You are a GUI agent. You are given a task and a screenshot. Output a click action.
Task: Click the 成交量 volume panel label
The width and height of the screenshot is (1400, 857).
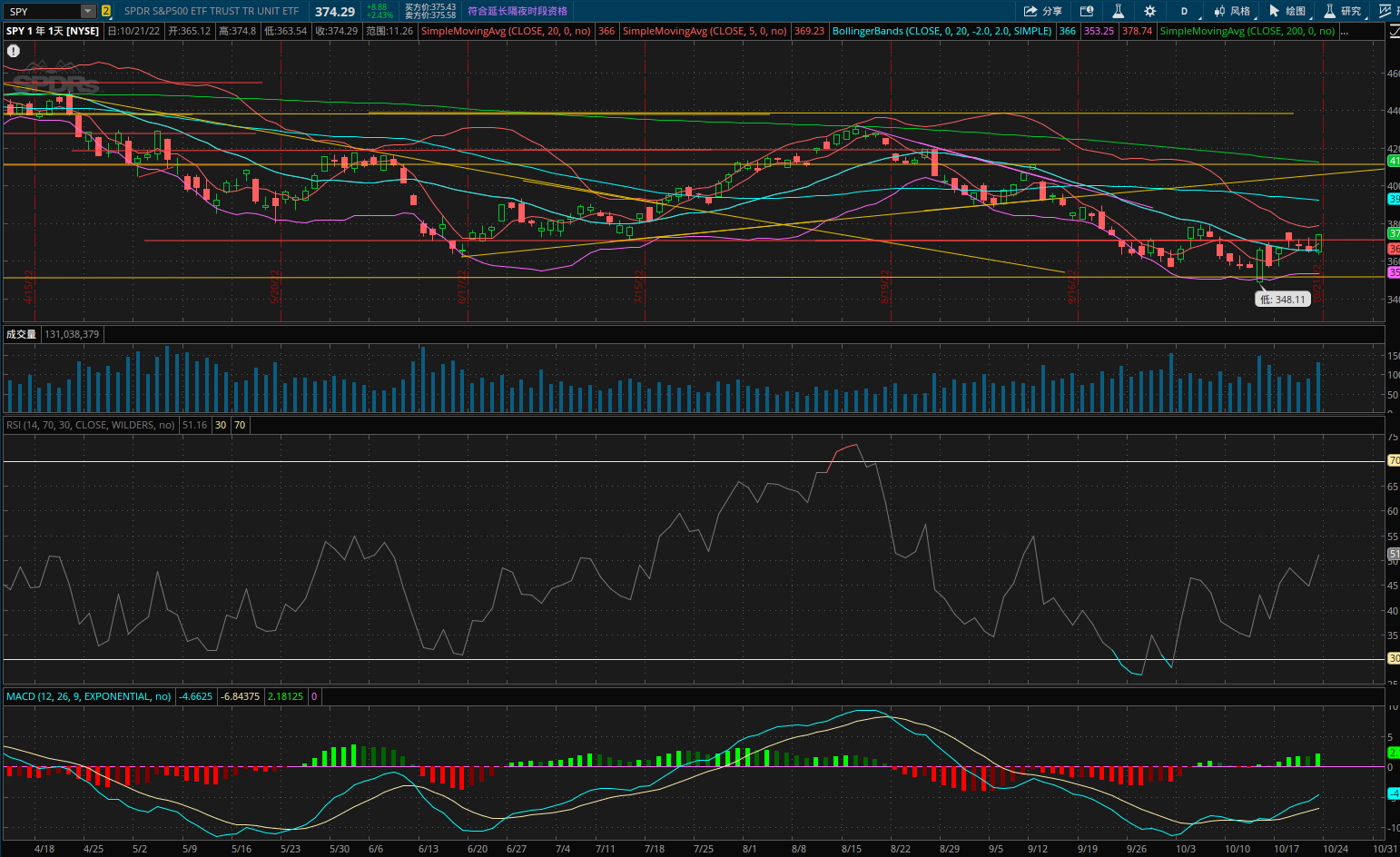click(x=22, y=334)
